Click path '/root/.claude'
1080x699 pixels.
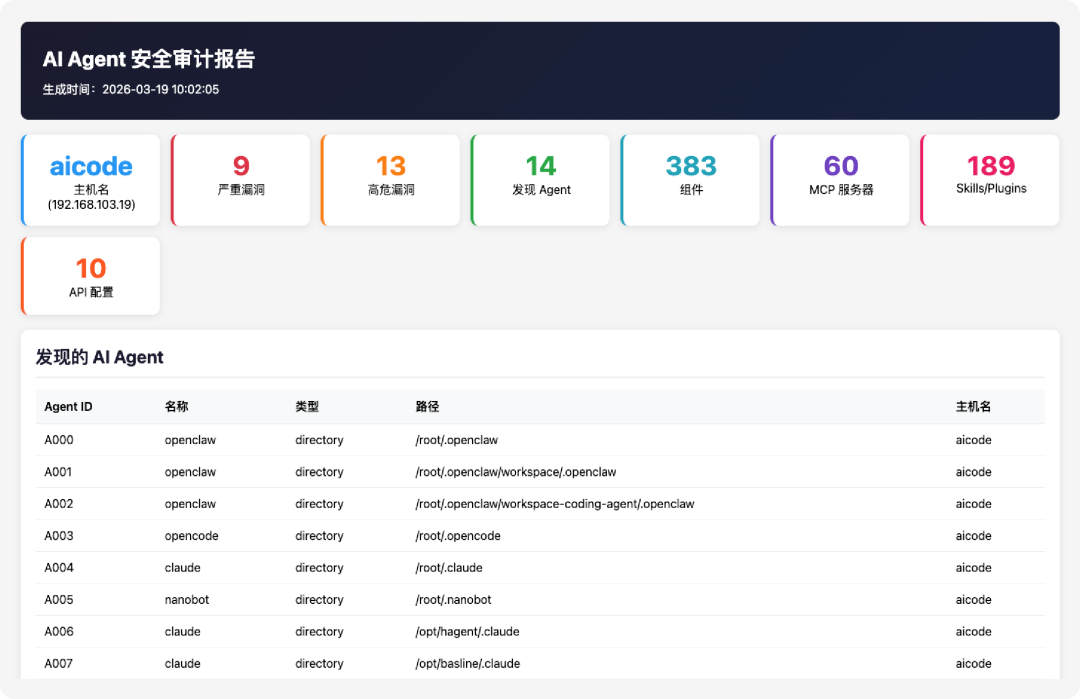[x=449, y=568]
